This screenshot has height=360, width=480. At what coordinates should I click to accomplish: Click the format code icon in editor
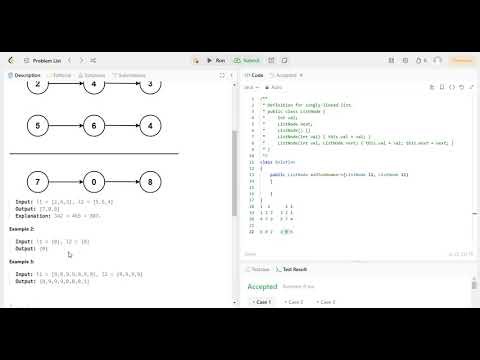(x=432, y=87)
